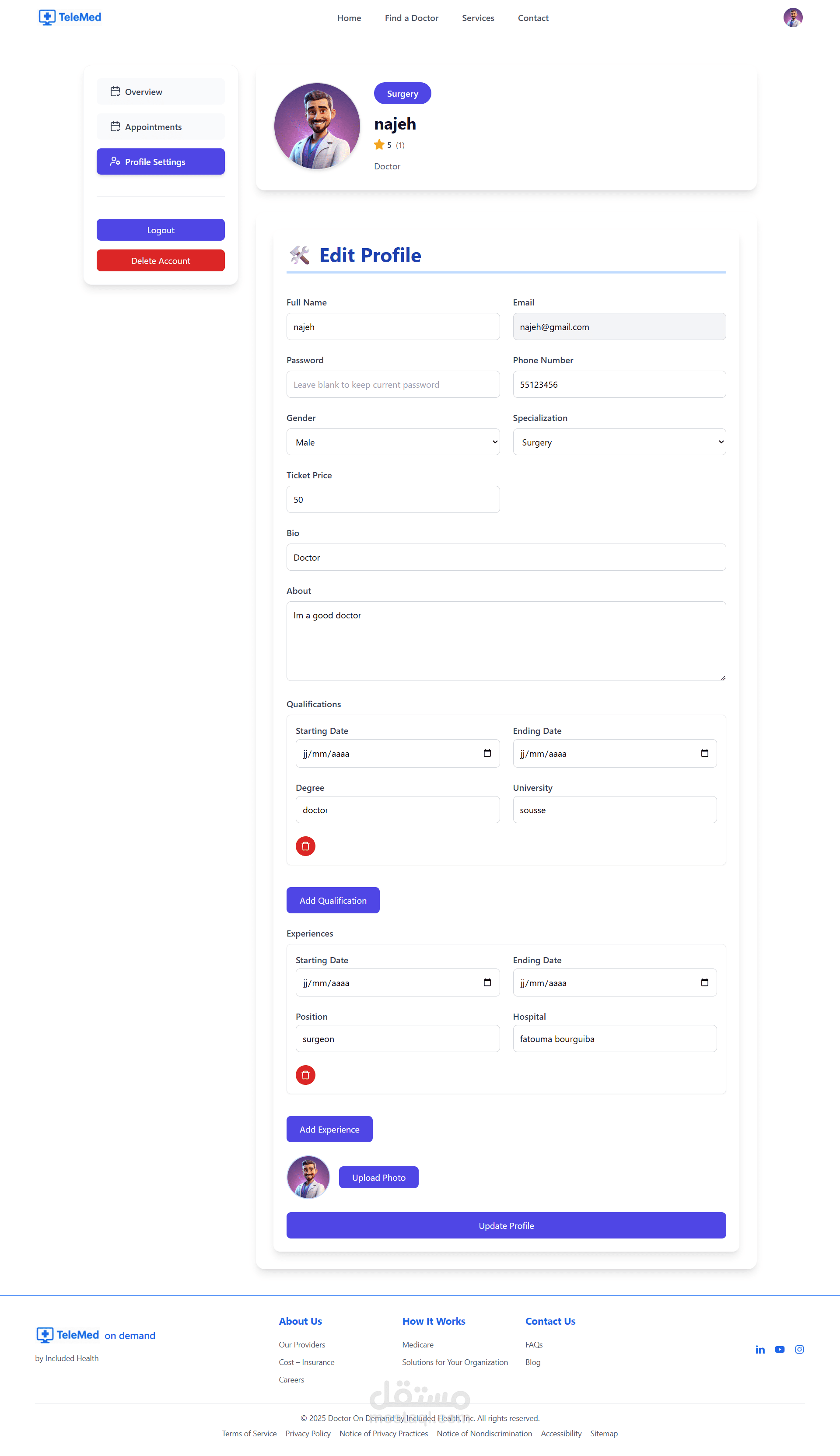Delete the doctor qualification entry
The width and height of the screenshot is (840, 1456).
click(x=305, y=846)
